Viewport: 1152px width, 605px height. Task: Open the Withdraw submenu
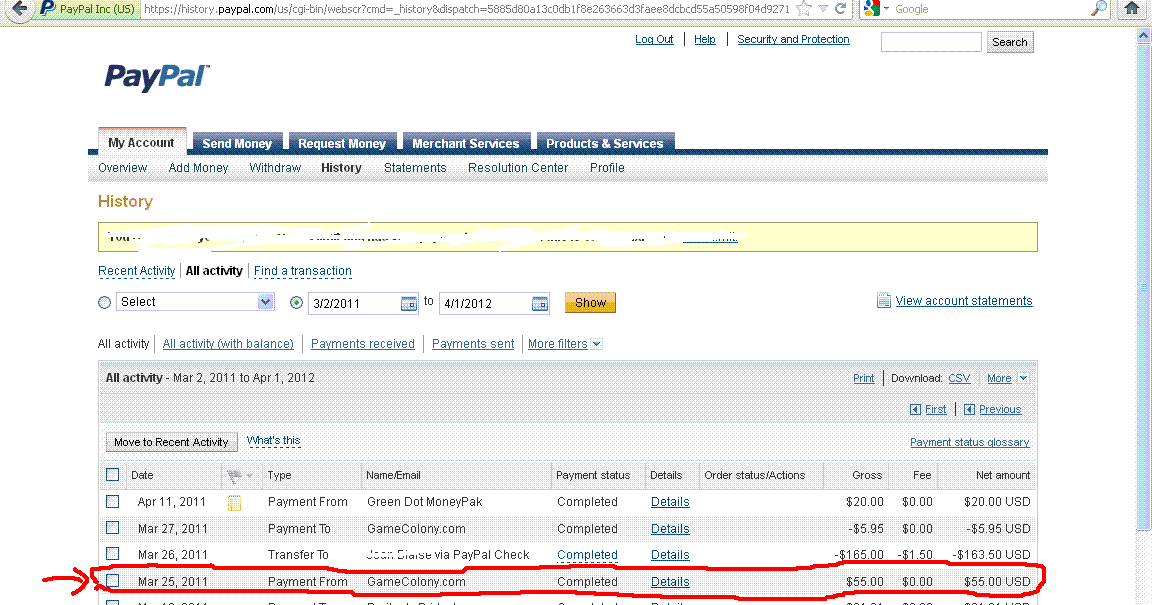click(275, 168)
